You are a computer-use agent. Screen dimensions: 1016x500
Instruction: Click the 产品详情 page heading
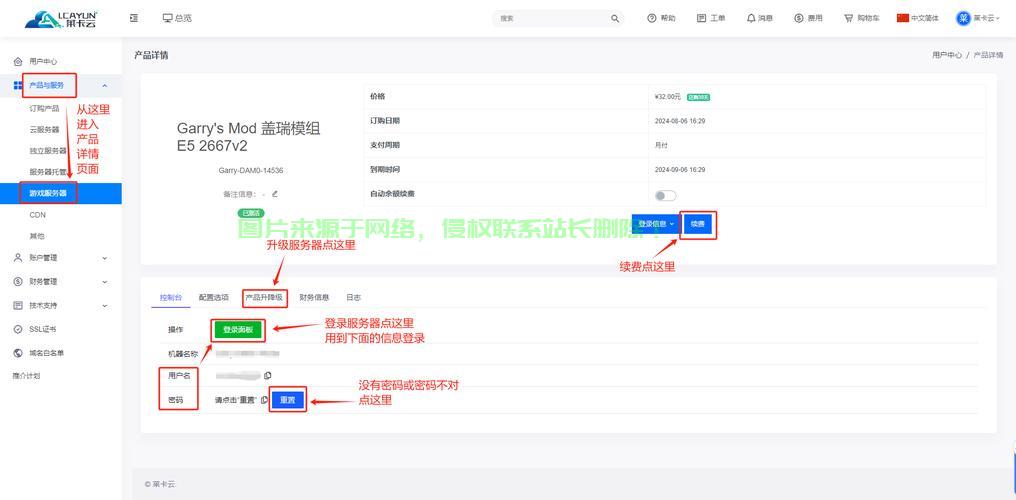pyautogui.click(x=151, y=55)
